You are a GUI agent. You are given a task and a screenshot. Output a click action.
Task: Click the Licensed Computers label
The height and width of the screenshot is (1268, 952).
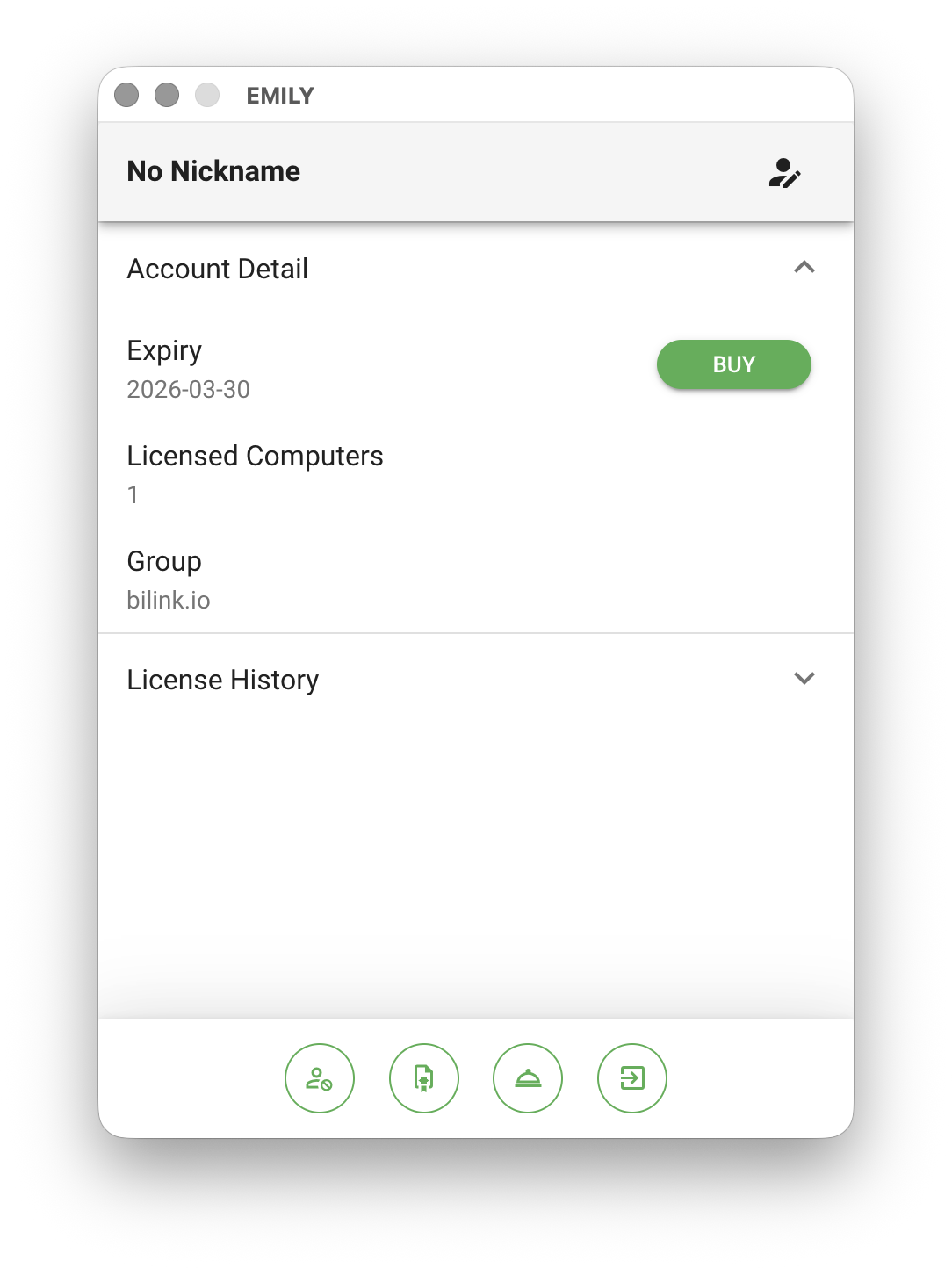[256, 456]
